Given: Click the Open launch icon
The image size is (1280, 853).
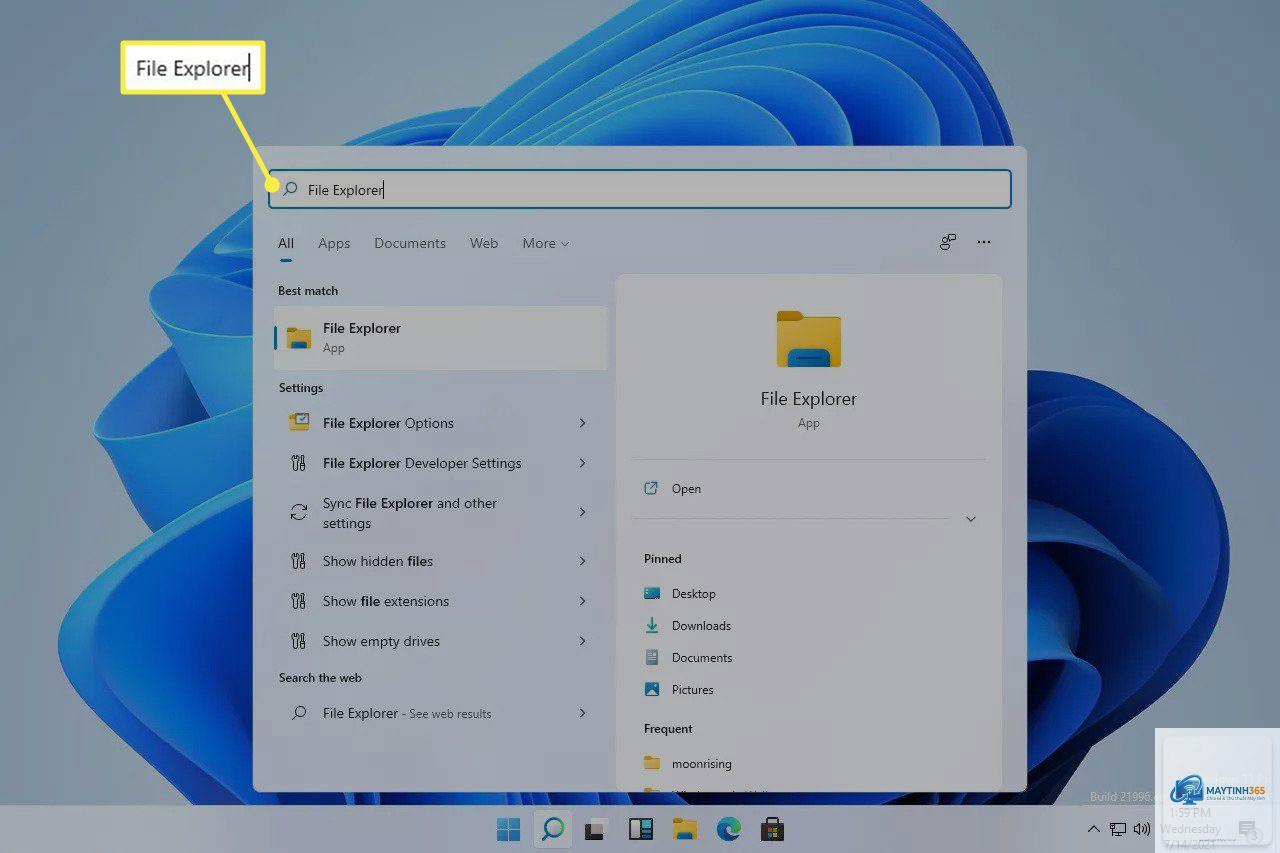Looking at the screenshot, I should point(651,488).
